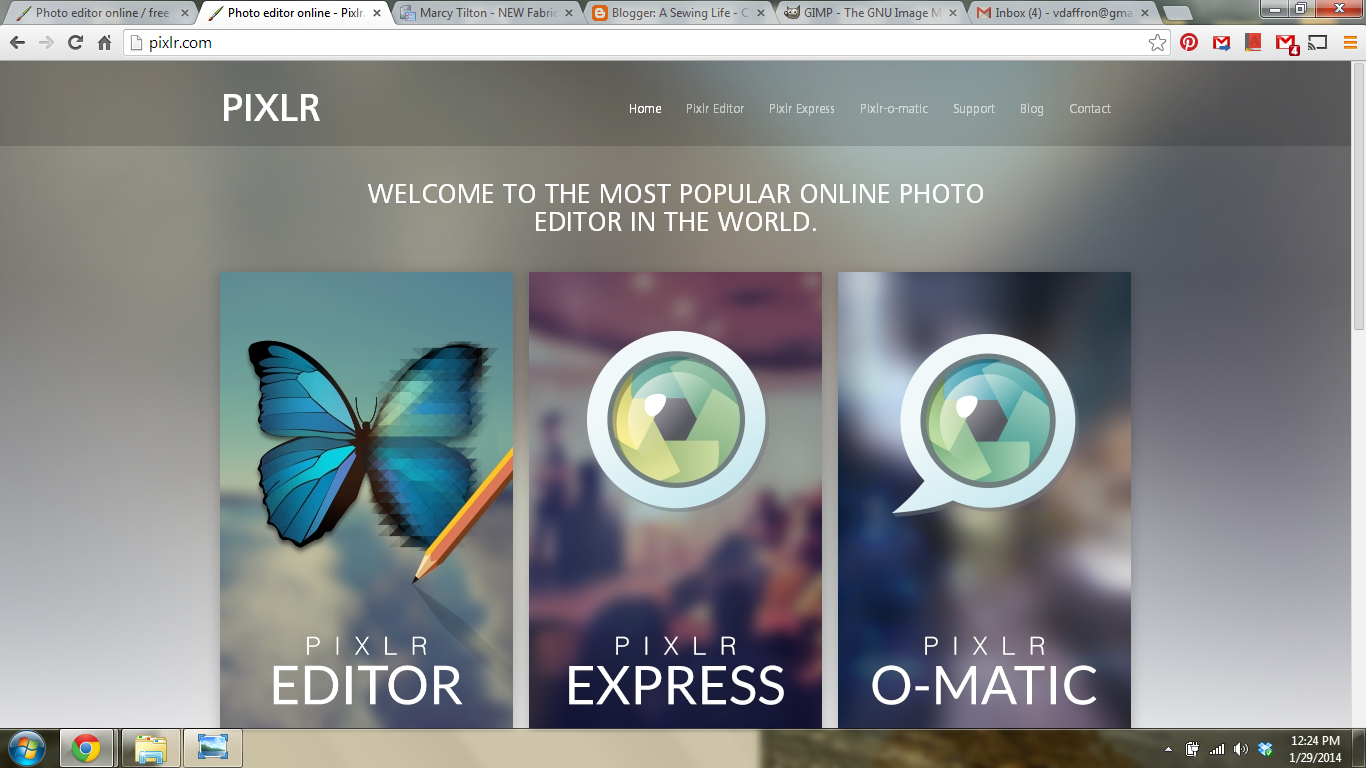
Task: Open the red dictionary book extension
Action: click(x=1253, y=43)
